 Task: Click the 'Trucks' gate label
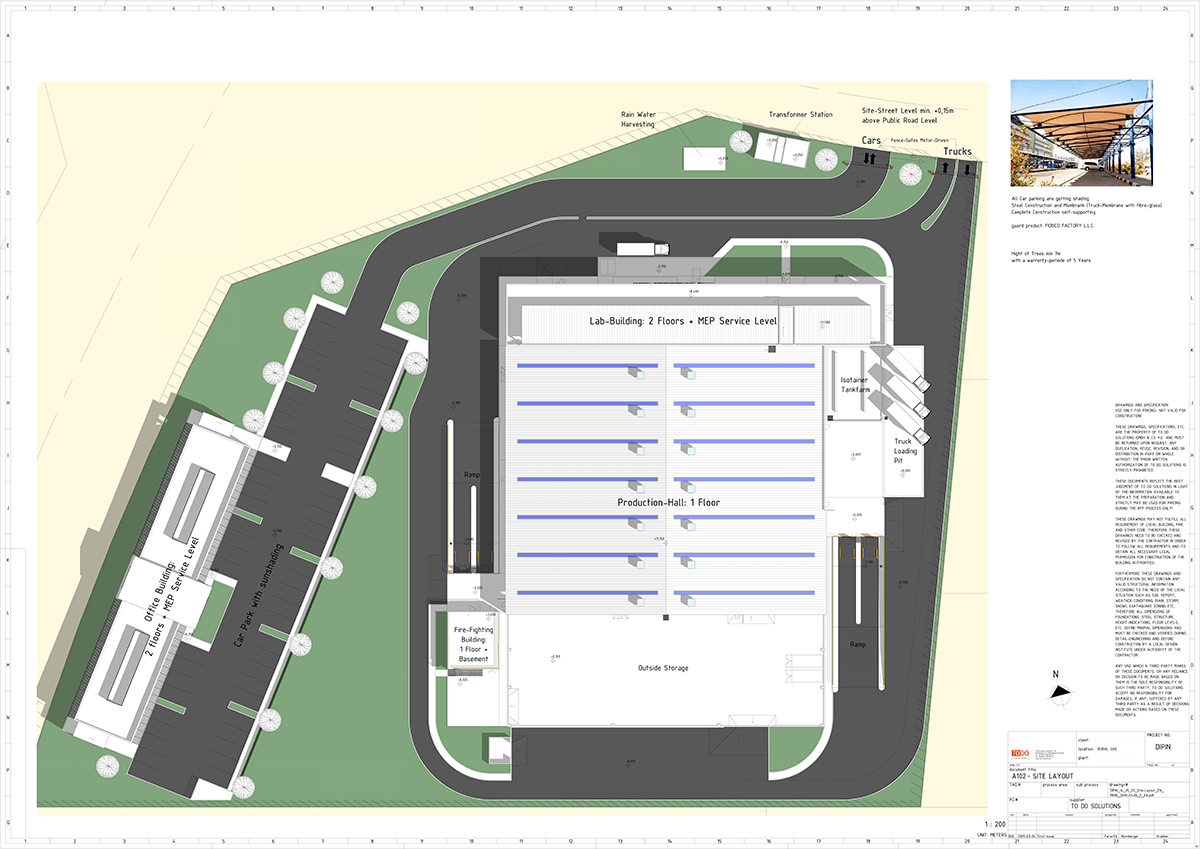click(957, 152)
